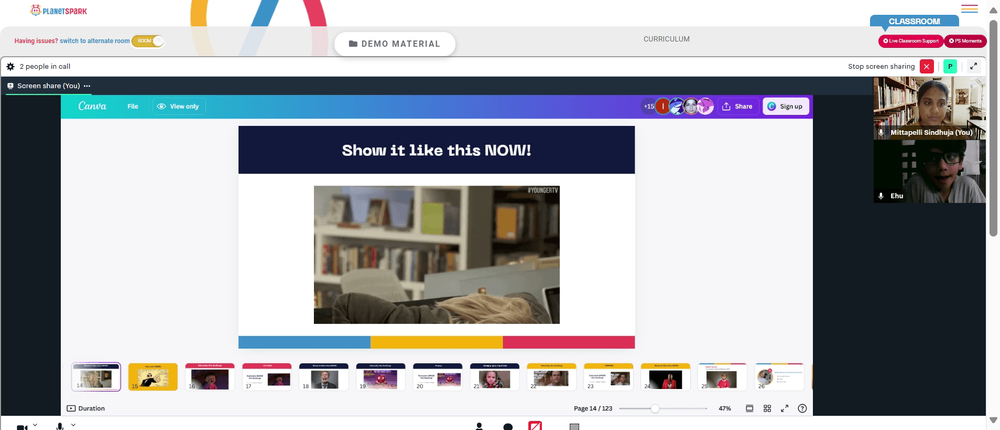Click '2 people in call' text
Screen dimensions: 1000x430
[x=45, y=66]
